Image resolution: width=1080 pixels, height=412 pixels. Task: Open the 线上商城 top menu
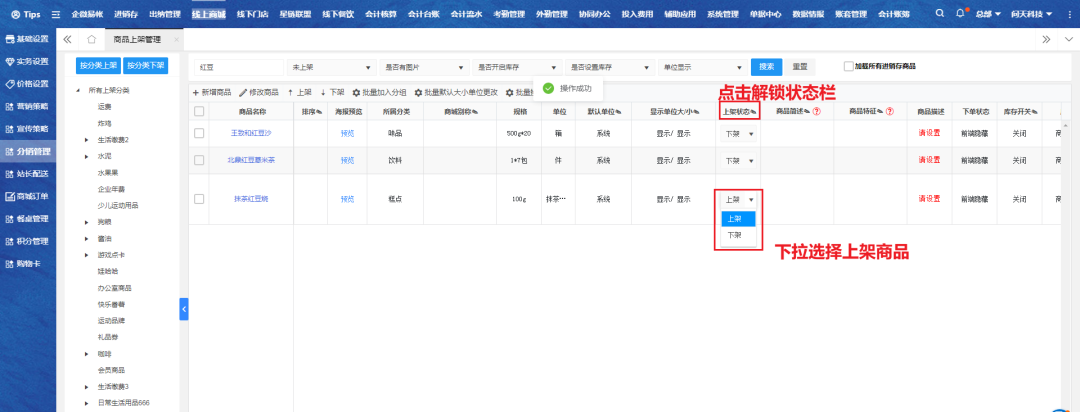click(x=208, y=14)
